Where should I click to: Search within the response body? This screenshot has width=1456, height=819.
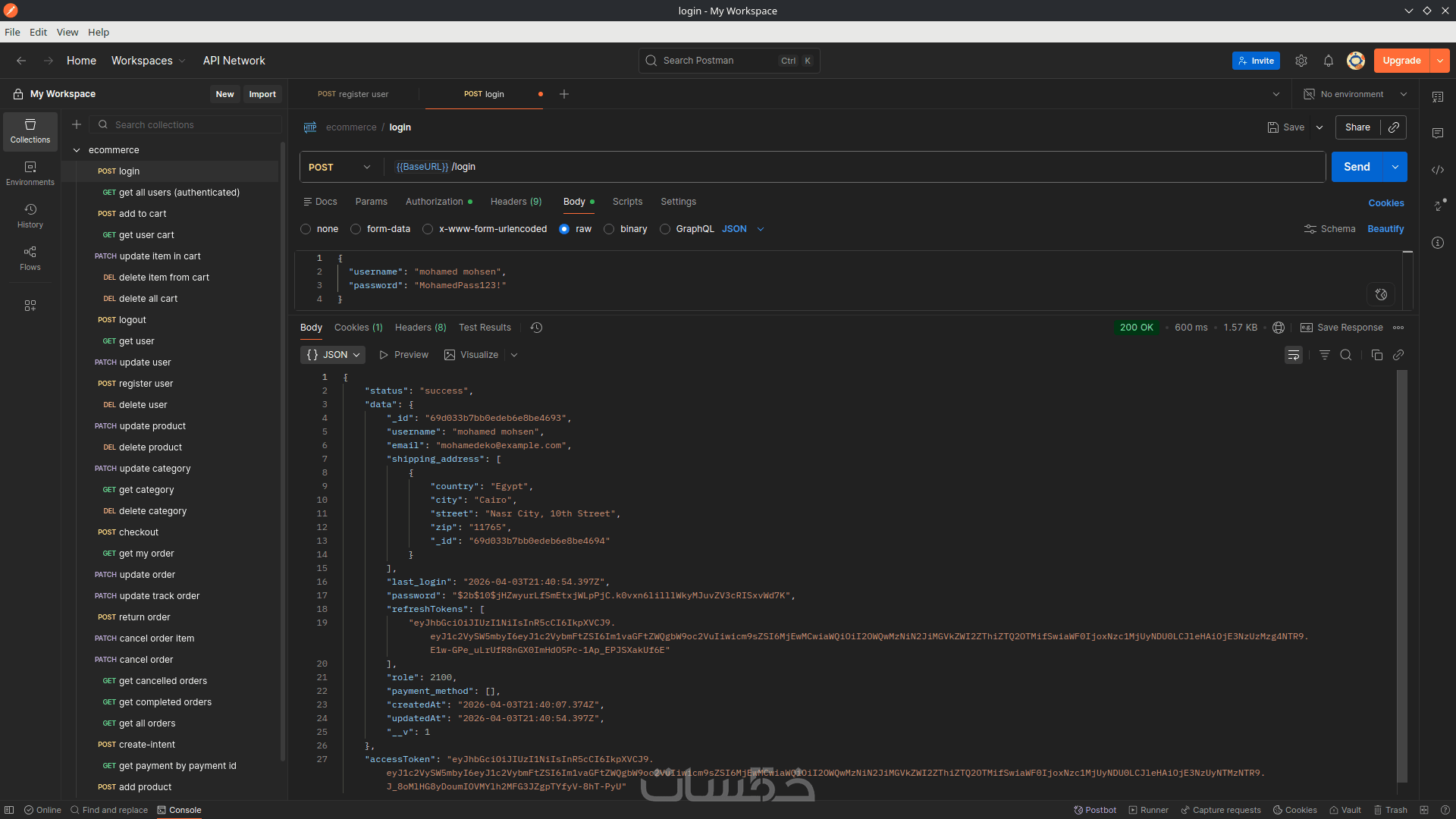click(1345, 355)
